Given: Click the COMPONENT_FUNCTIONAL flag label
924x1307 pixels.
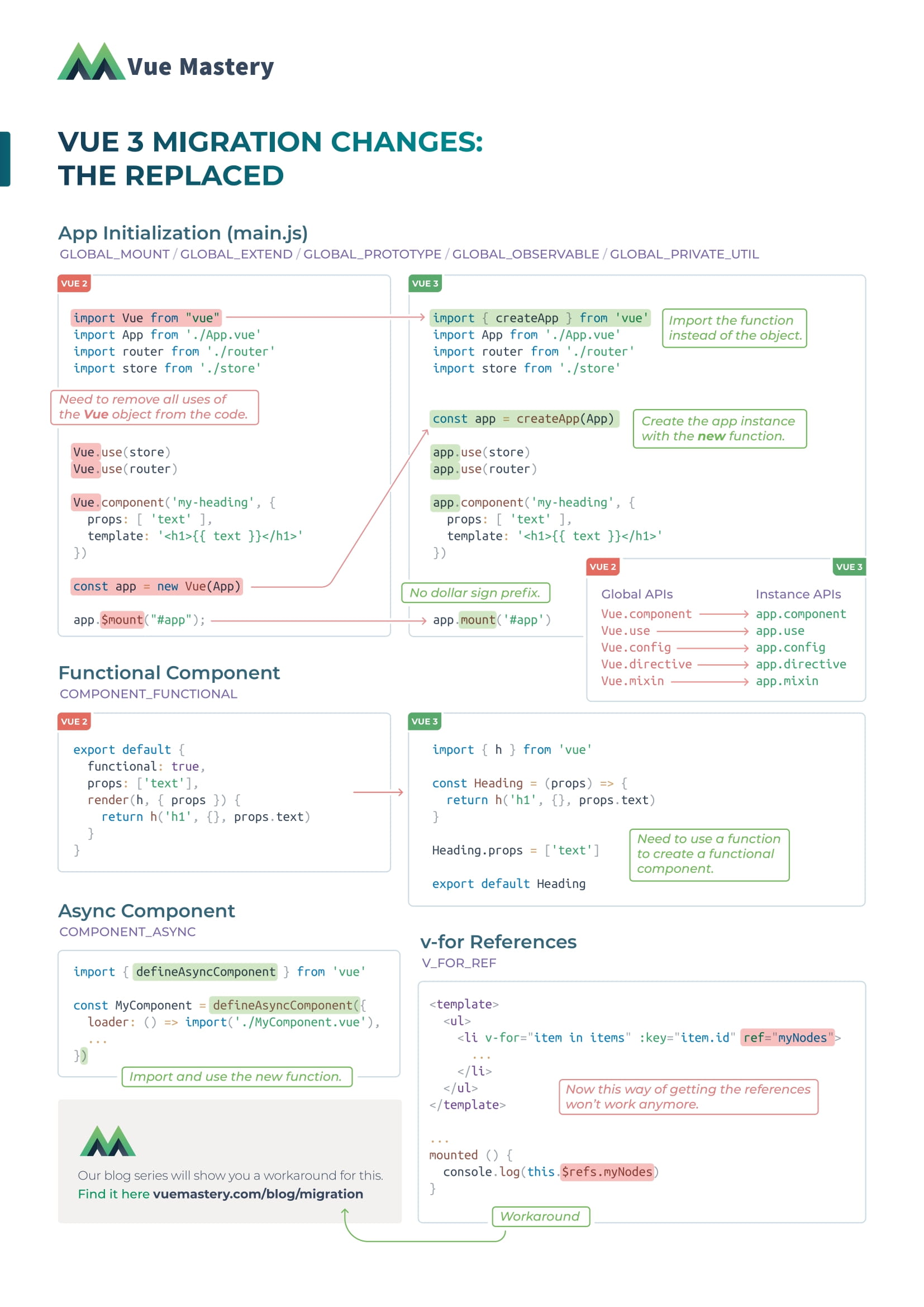Looking at the screenshot, I should click(148, 694).
